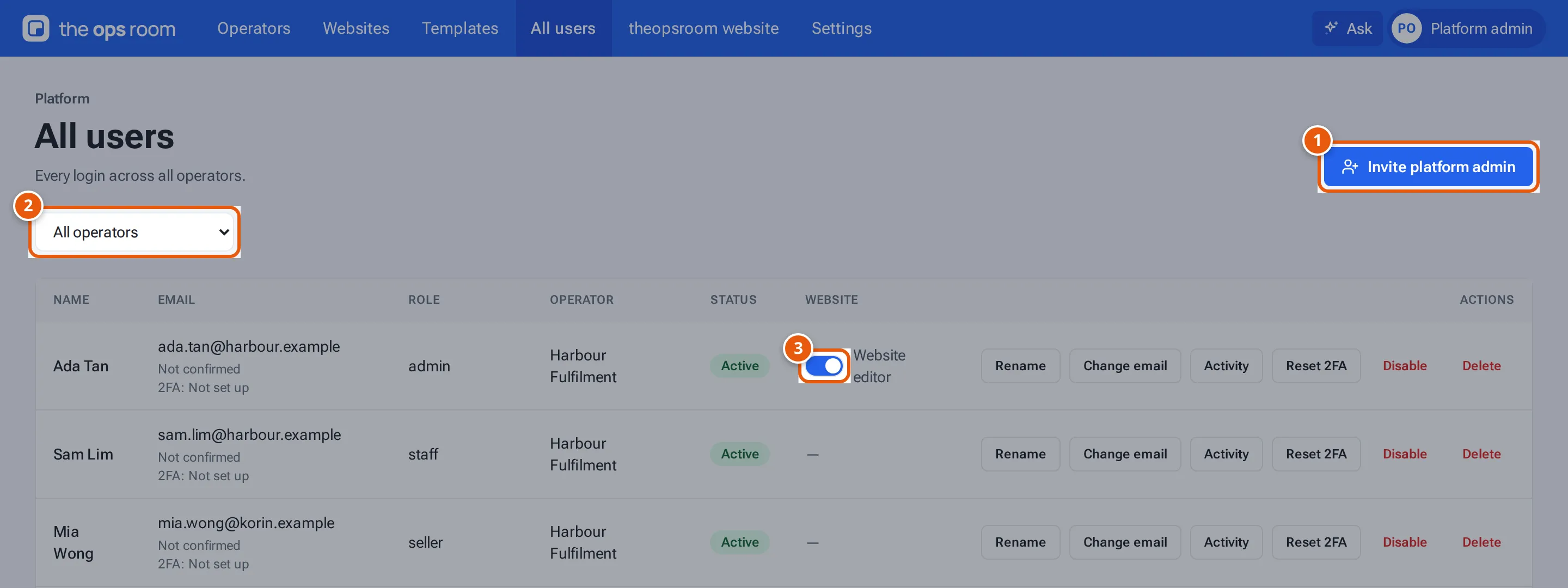Screen dimensions: 1568x588
Task: Open theopsroom website tab
Action: pyautogui.click(x=703, y=28)
